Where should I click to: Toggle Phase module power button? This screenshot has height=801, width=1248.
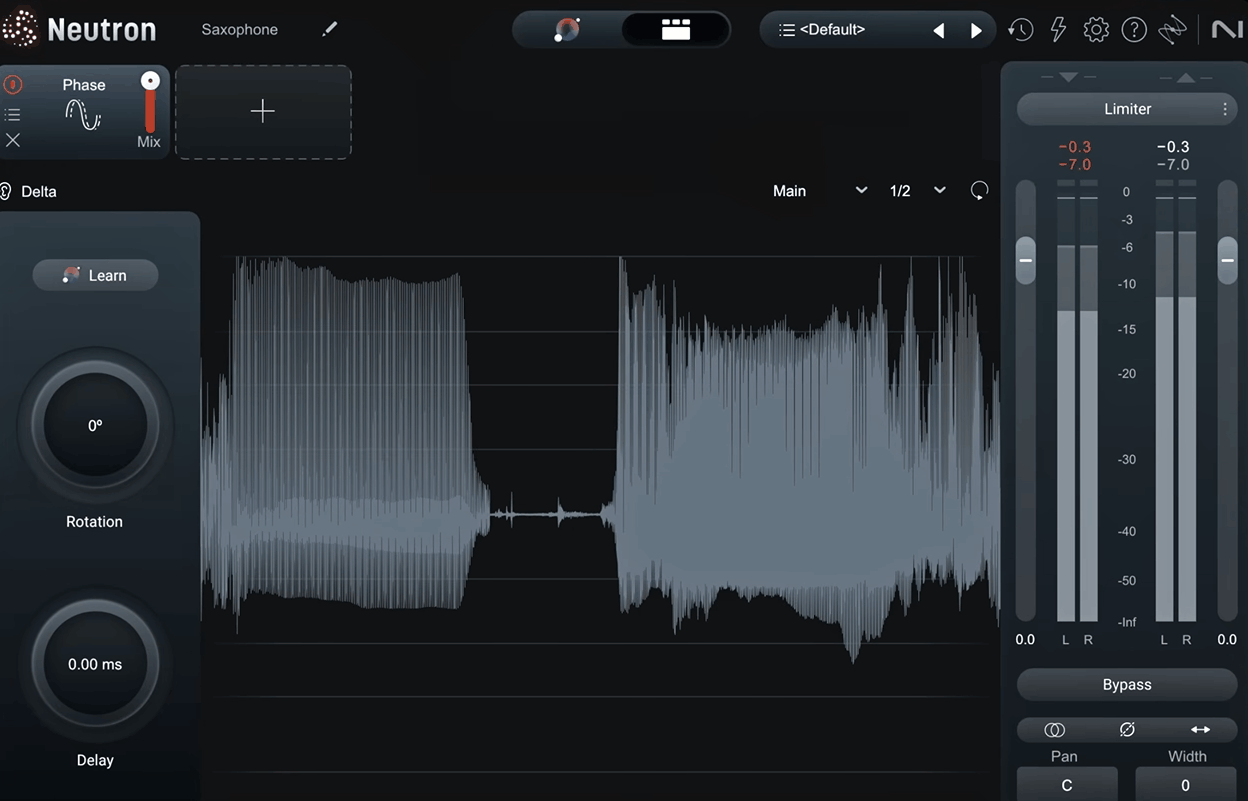pos(13,85)
